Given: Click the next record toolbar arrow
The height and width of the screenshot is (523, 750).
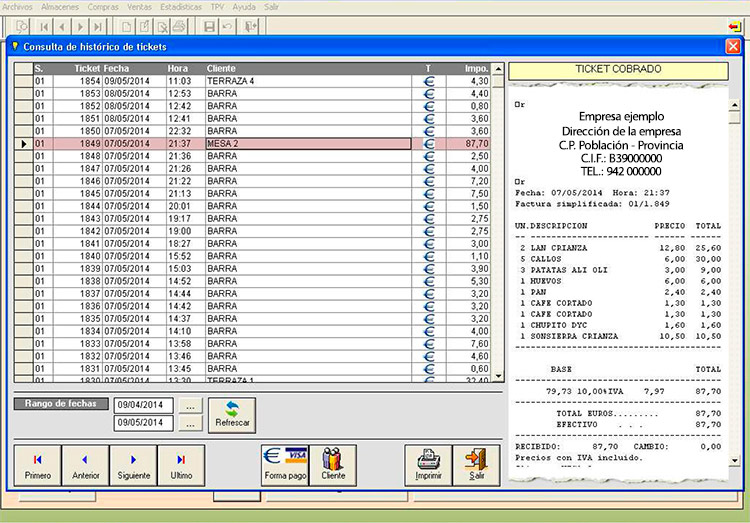Looking at the screenshot, I should click(x=80, y=26).
